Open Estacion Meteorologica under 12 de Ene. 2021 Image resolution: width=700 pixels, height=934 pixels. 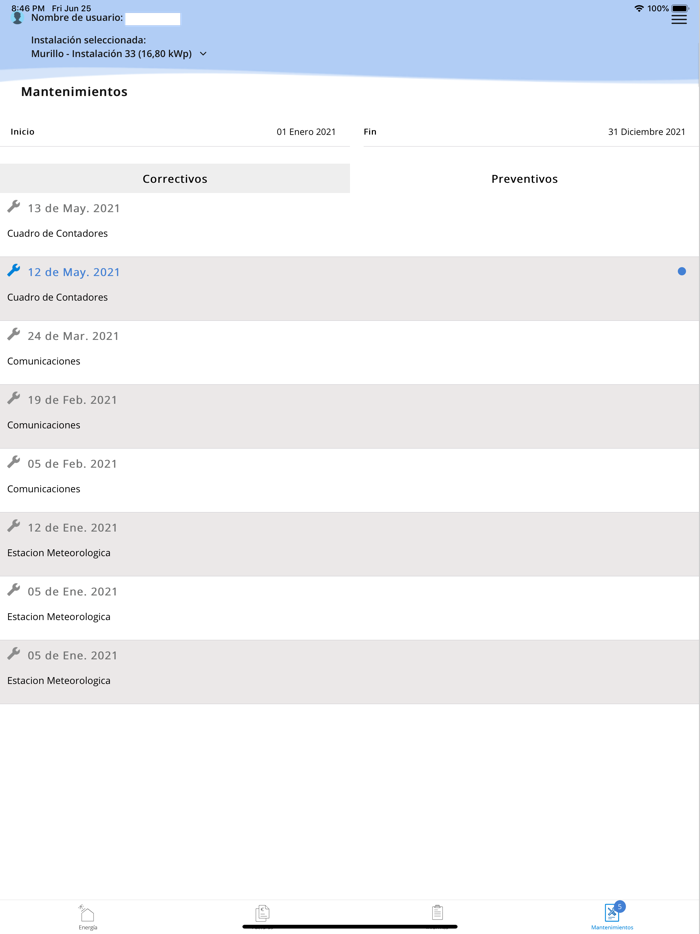tap(58, 553)
